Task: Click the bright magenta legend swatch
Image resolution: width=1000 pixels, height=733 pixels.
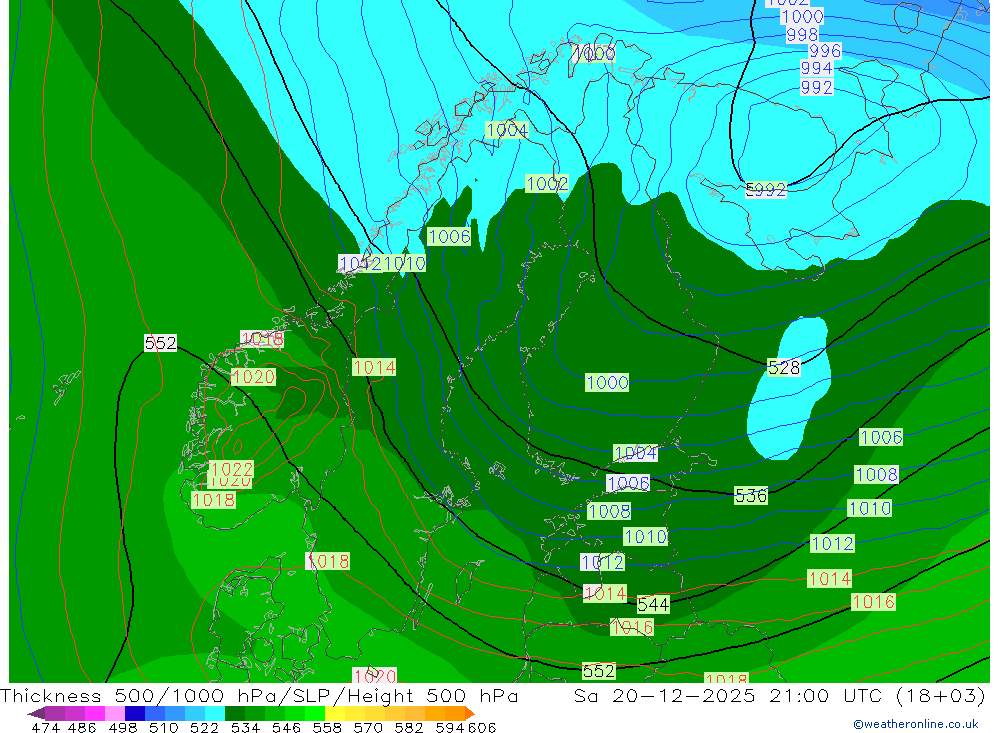Action: coord(95,713)
